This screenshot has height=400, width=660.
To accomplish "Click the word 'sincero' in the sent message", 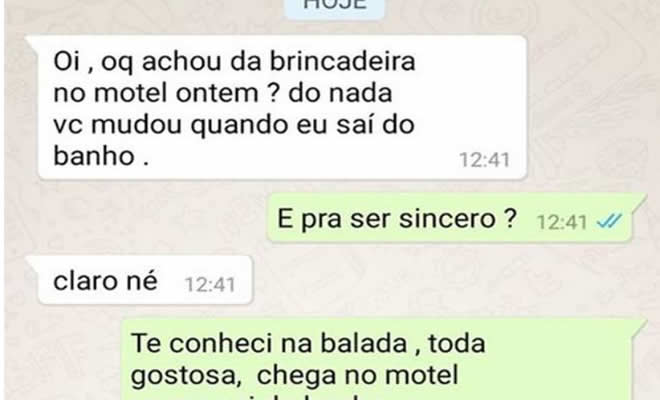I will point(447,219).
